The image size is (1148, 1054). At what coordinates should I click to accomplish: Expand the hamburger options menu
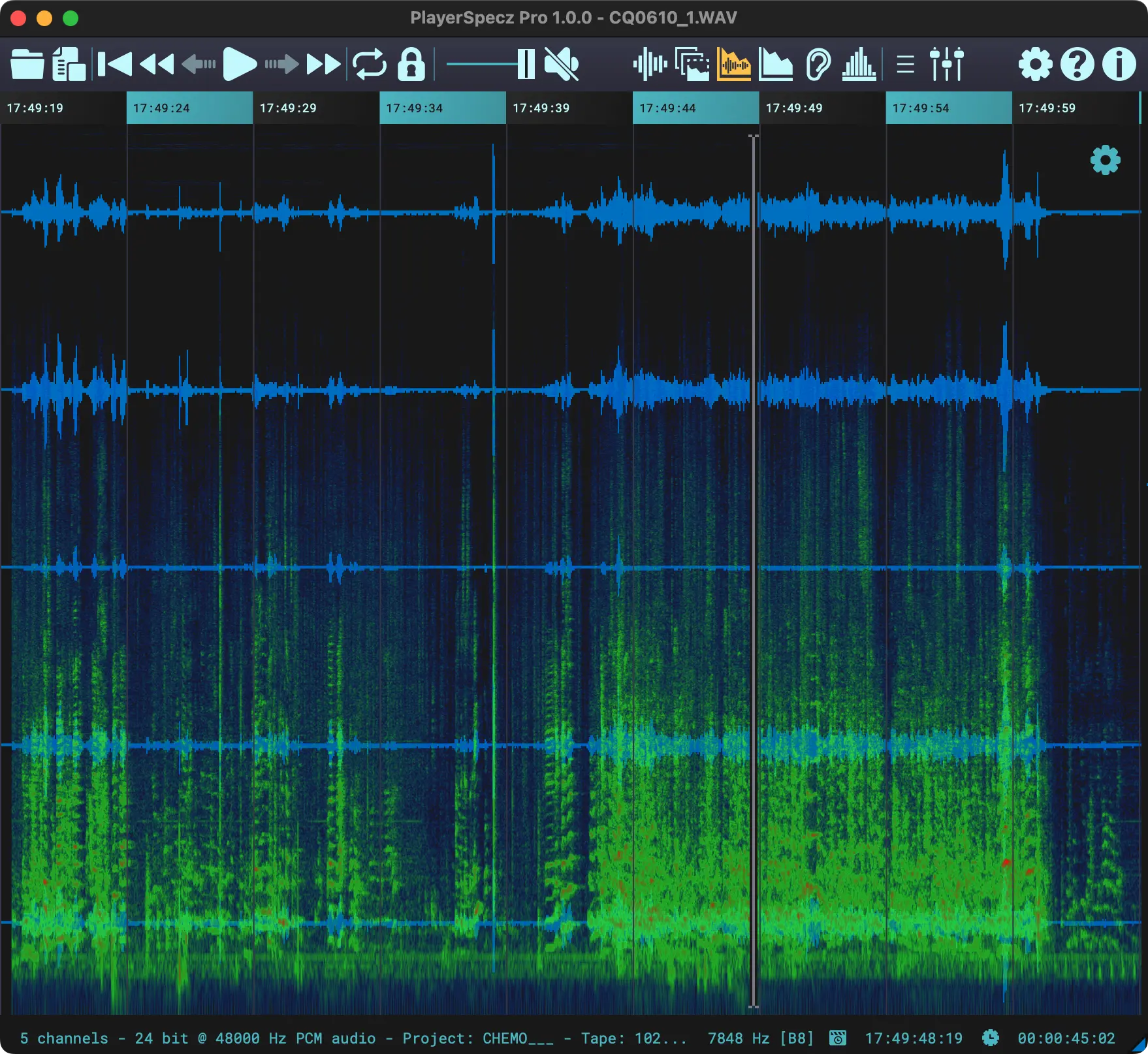(x=906, y=64)
